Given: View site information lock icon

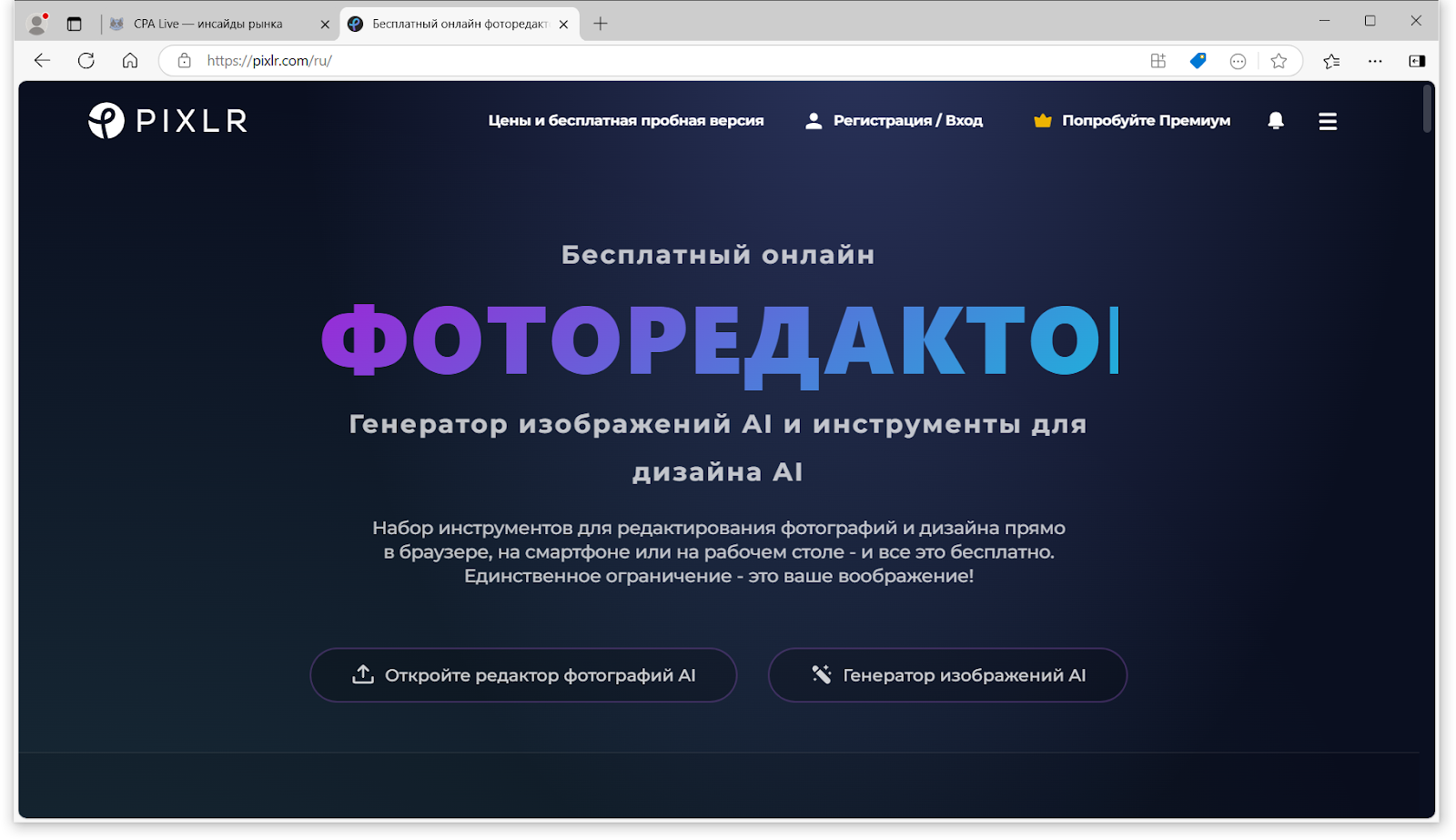Looking at the screenshot, I should tap(185, 61).
